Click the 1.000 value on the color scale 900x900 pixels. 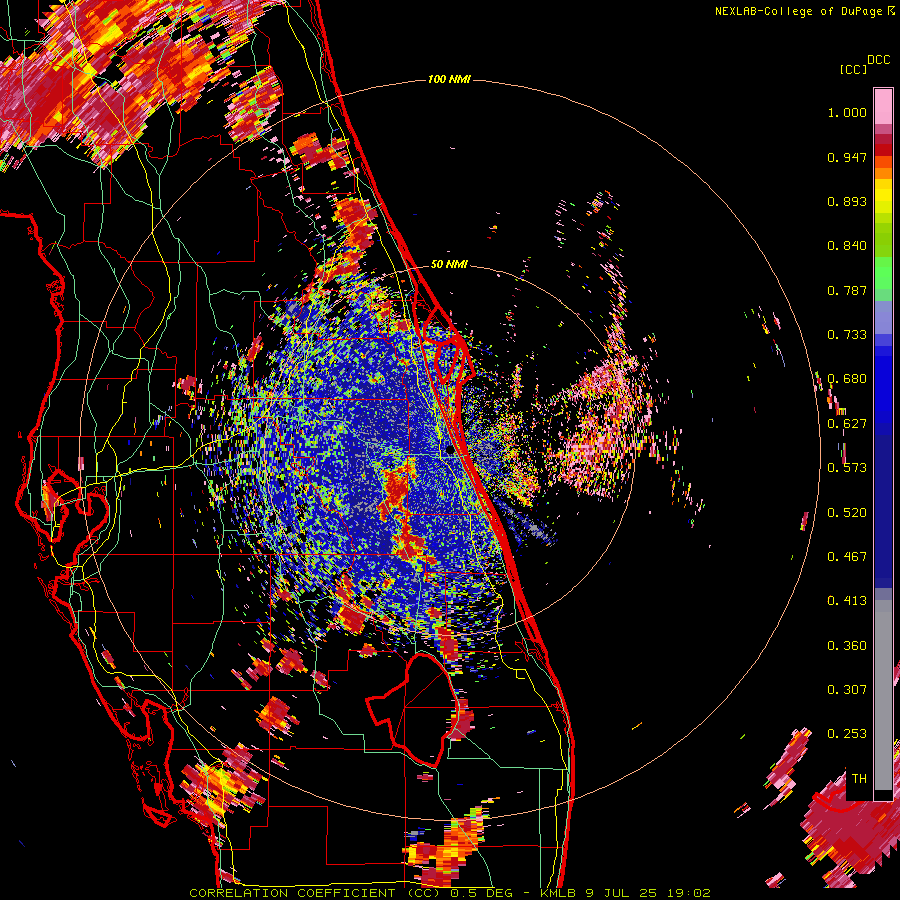click(x=847, y=112)
